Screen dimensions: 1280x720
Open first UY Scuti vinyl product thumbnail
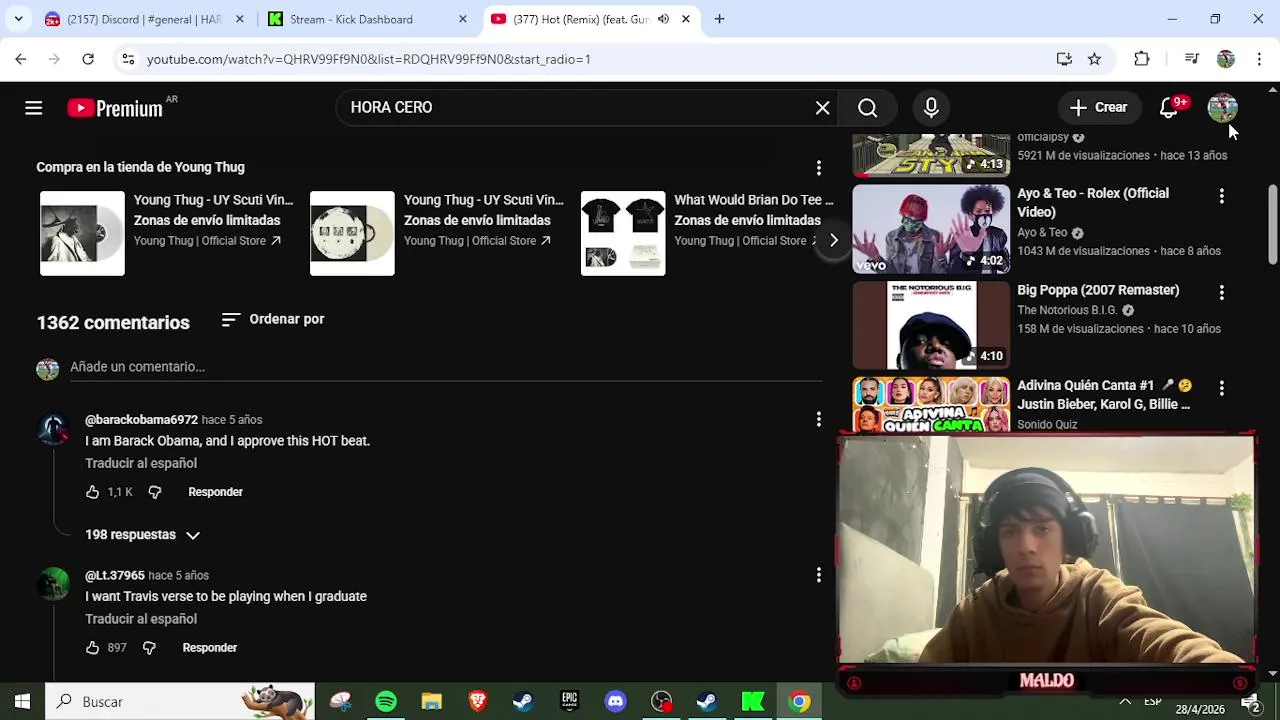82,233
